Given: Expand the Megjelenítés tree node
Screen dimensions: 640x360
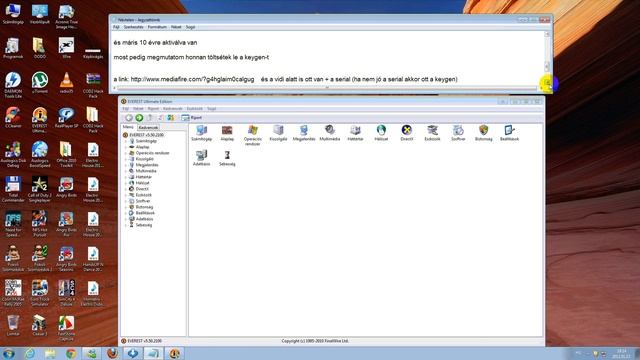Looking at the screenshot, I should tap(126, 165).
